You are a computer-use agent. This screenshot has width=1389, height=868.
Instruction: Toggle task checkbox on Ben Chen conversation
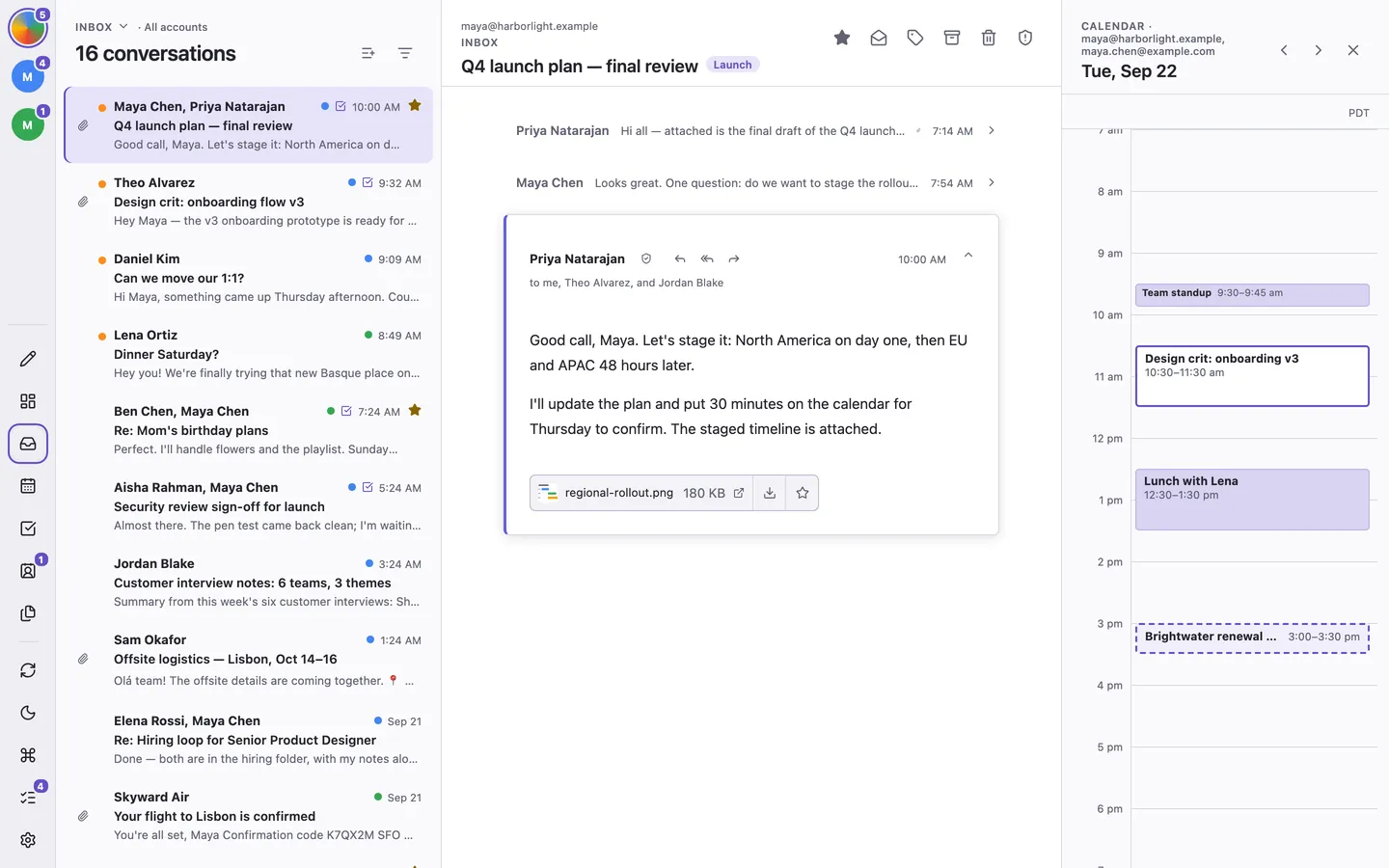point(346,411)
